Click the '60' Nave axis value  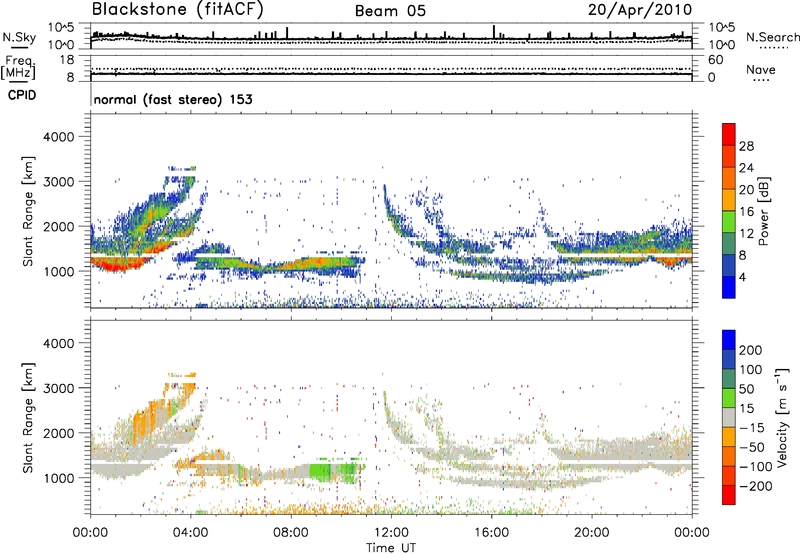[715, 60]
